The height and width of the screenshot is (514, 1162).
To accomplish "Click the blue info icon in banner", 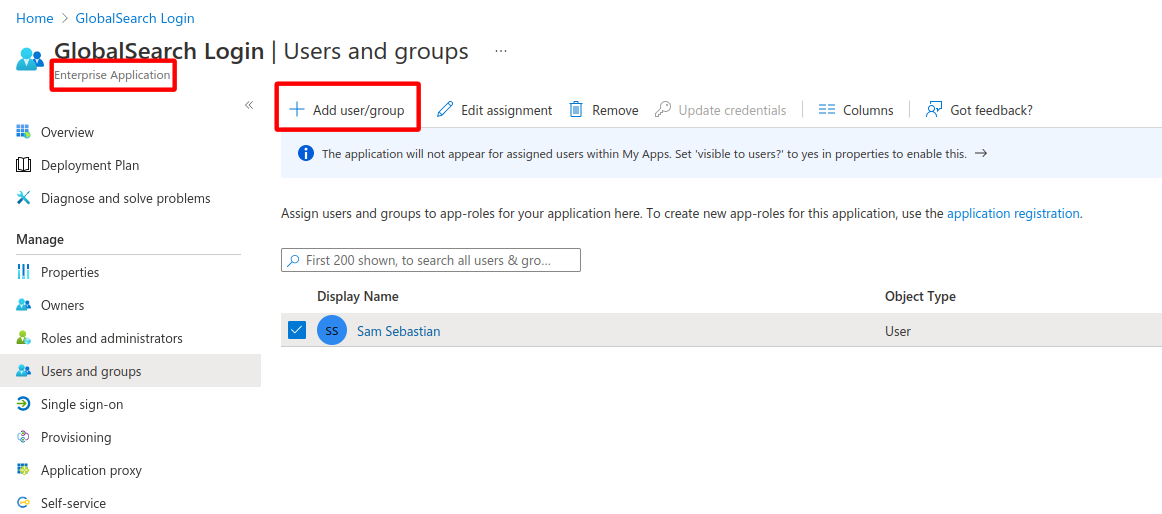I will click(305, 153).
